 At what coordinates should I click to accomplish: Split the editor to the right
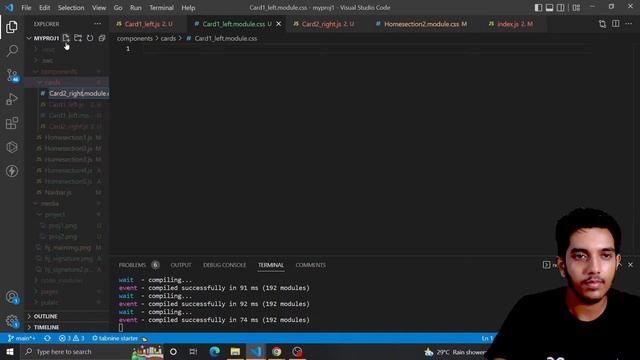coord(616,24)
